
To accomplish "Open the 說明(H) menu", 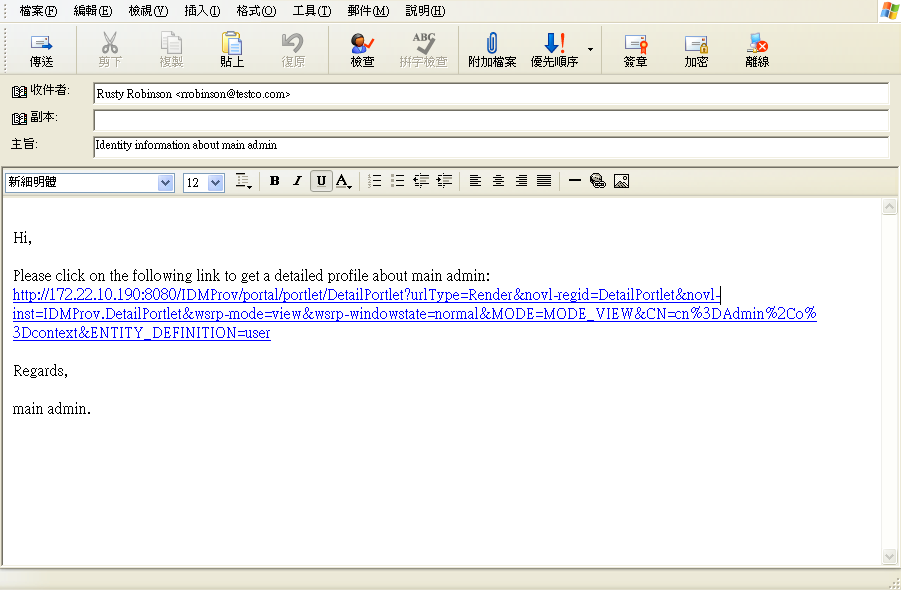I will point(425,11).
